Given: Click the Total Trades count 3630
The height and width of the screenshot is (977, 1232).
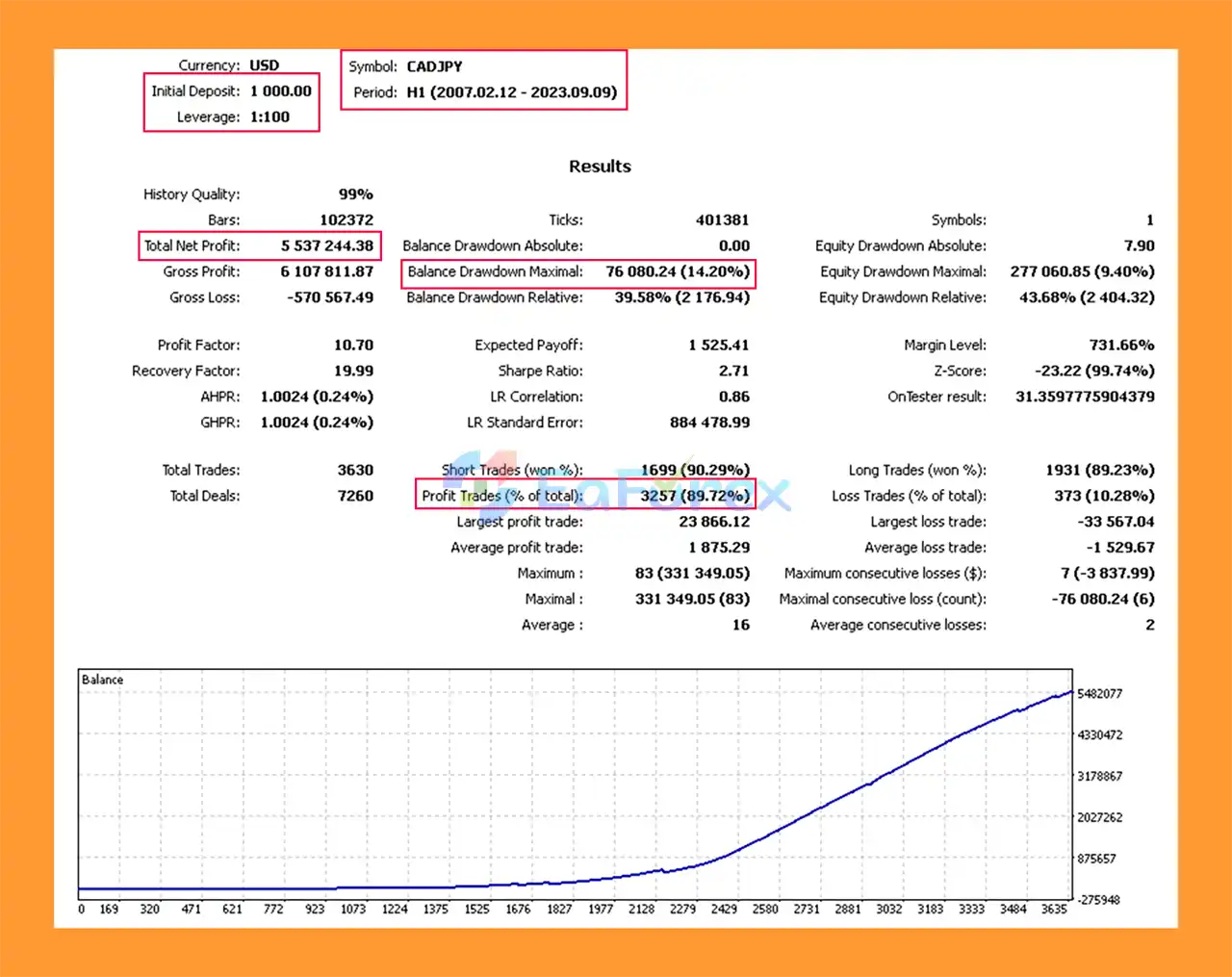Looking at the screenshot, I should (x=355, y=471).
